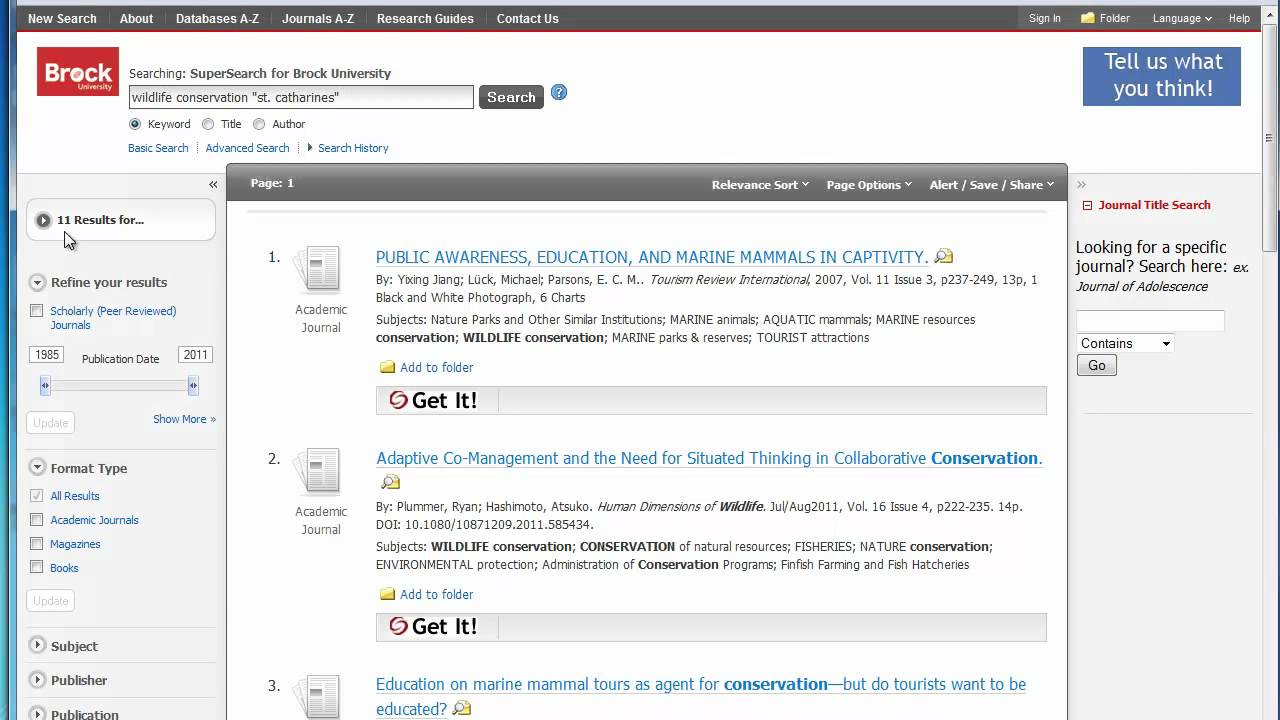Collapse the Format Type section

coord(38,467)
